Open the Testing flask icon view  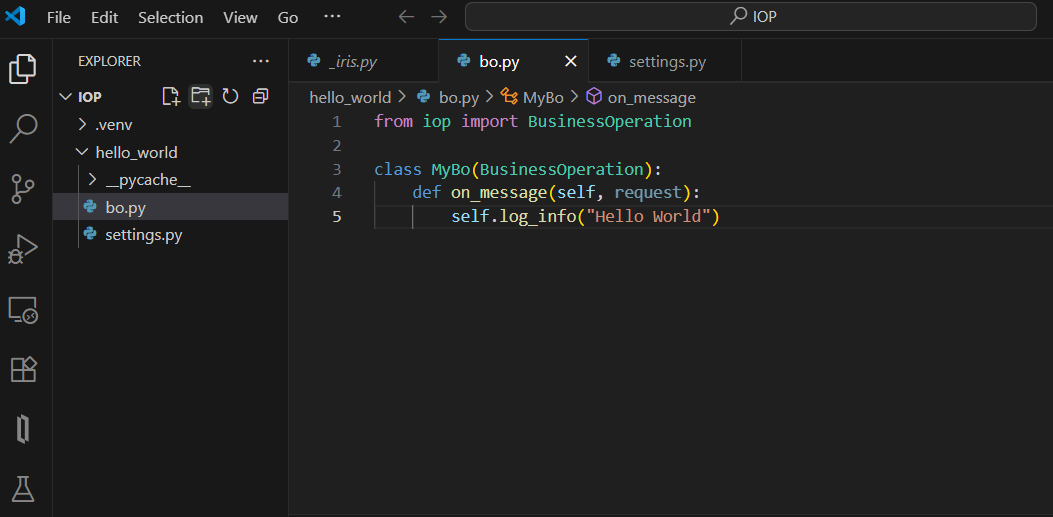[23, 488]
